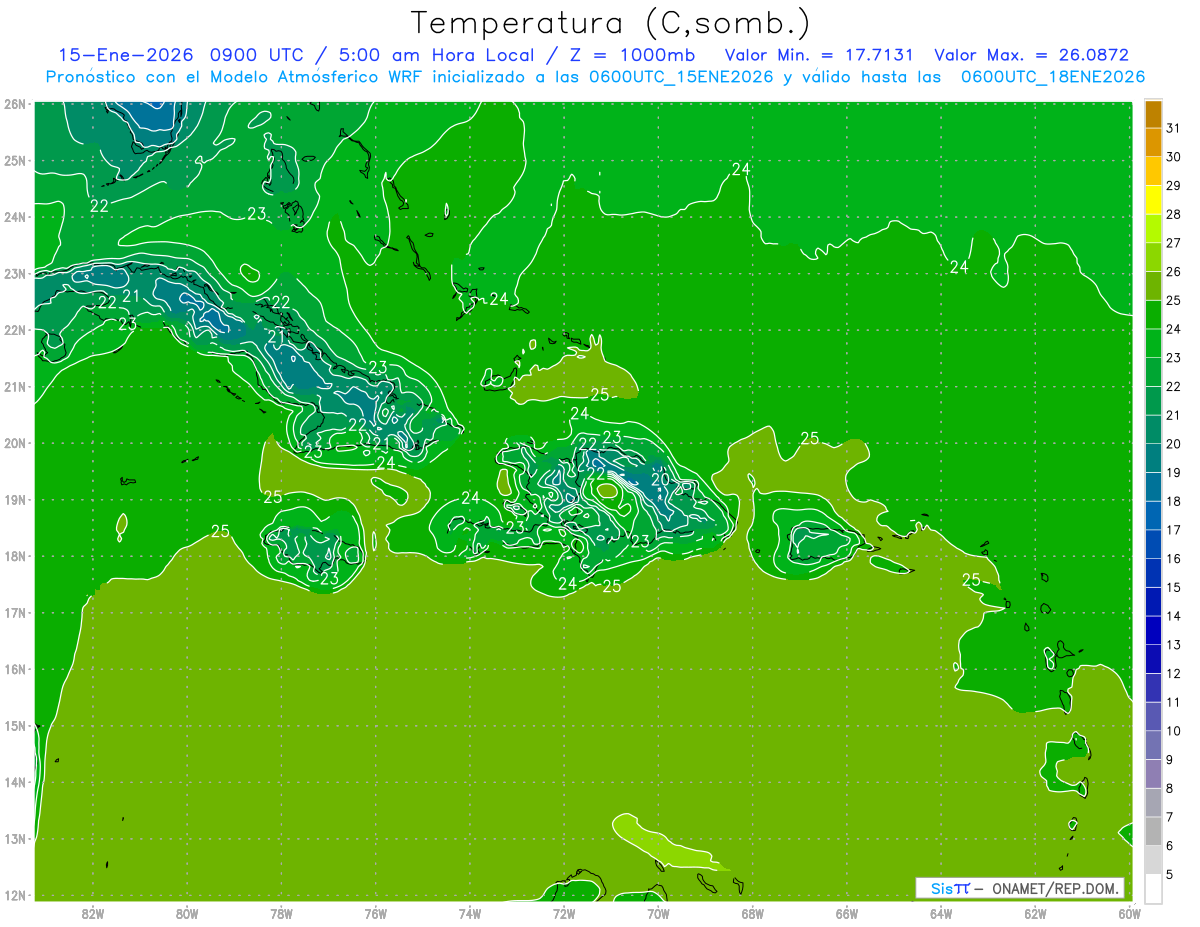Click the latitude axis label '16N'
Image resolution: width=1200 pixels, height=927 pixels.
(x=15, y=669)
